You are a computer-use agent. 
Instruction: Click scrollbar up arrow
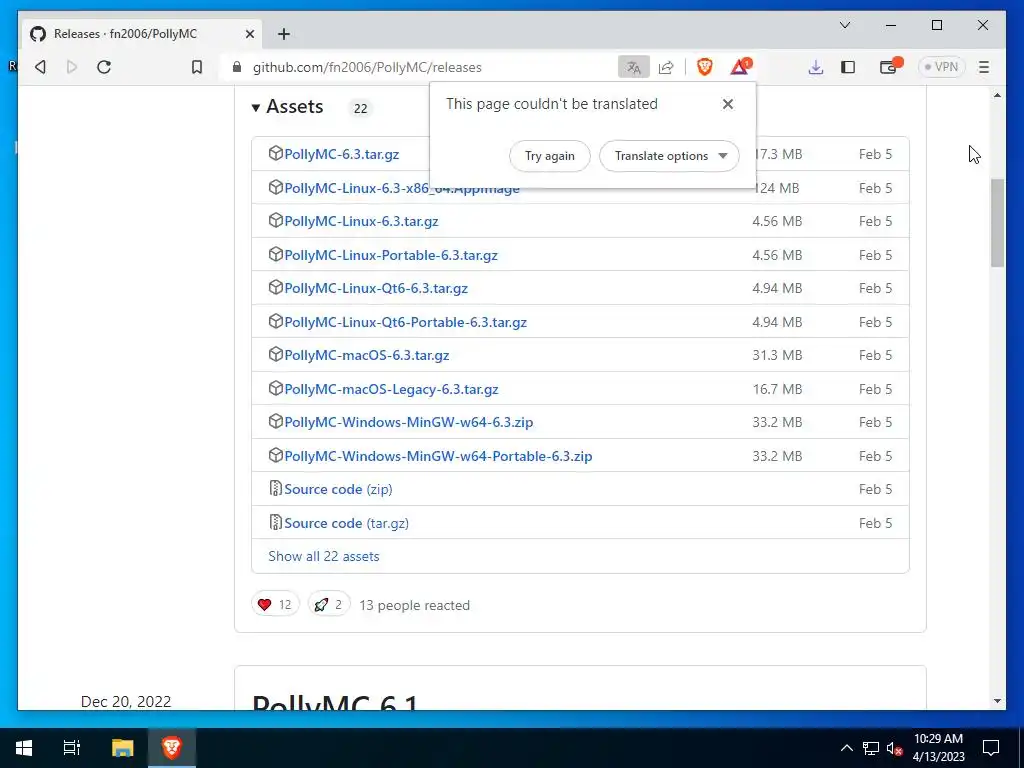pyautogui.click(x=997, y=95)
